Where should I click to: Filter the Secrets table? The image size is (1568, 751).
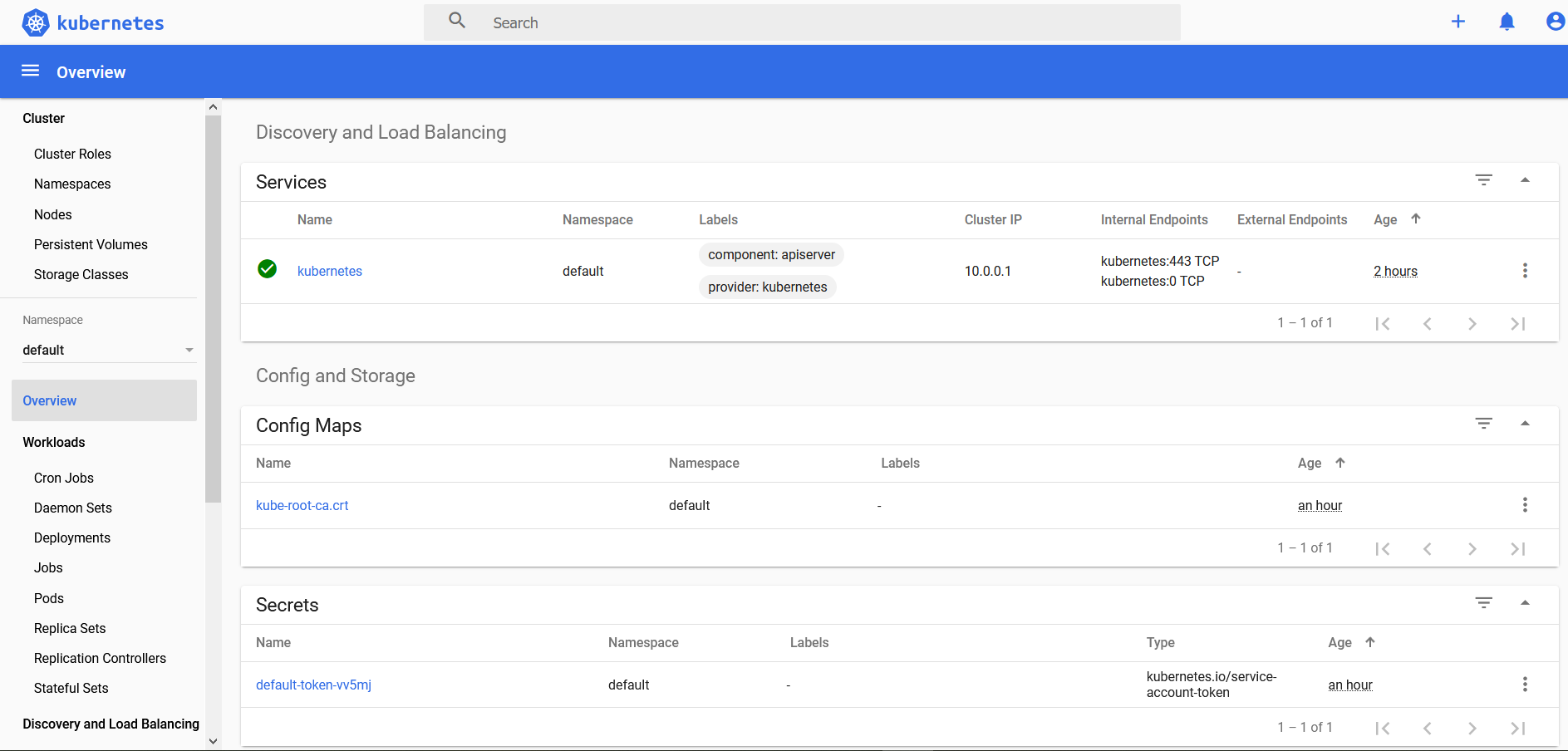(x=1484, y=603)
